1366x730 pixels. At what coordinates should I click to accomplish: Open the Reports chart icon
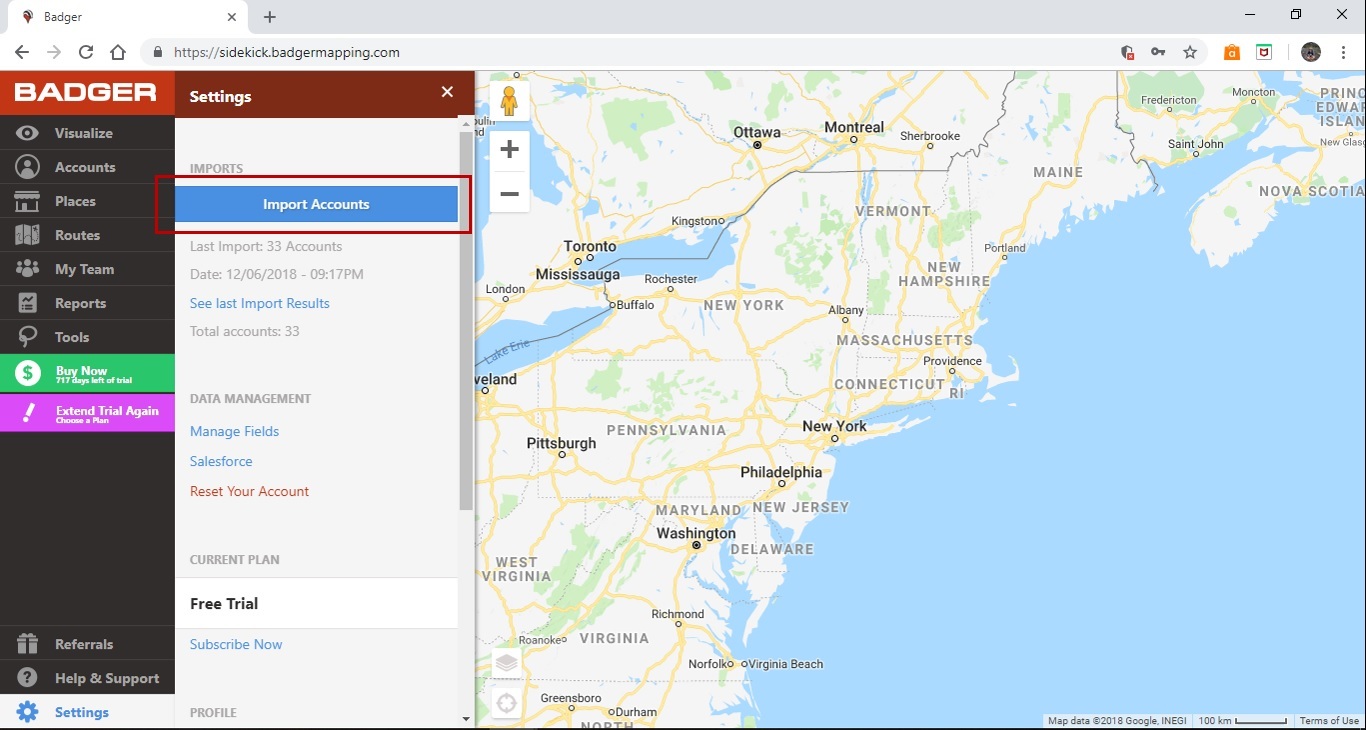point(27,303)
